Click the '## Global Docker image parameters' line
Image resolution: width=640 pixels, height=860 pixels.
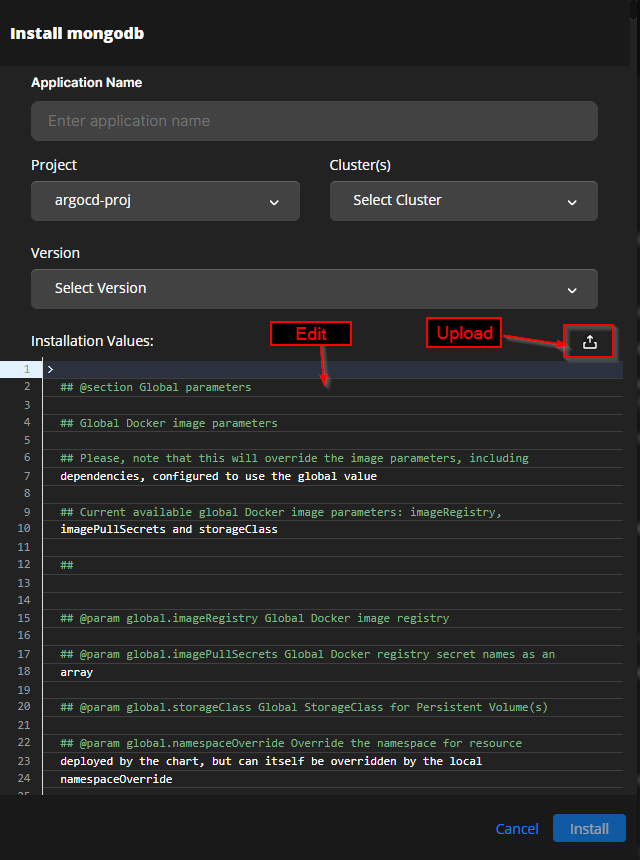coord(169,423)
